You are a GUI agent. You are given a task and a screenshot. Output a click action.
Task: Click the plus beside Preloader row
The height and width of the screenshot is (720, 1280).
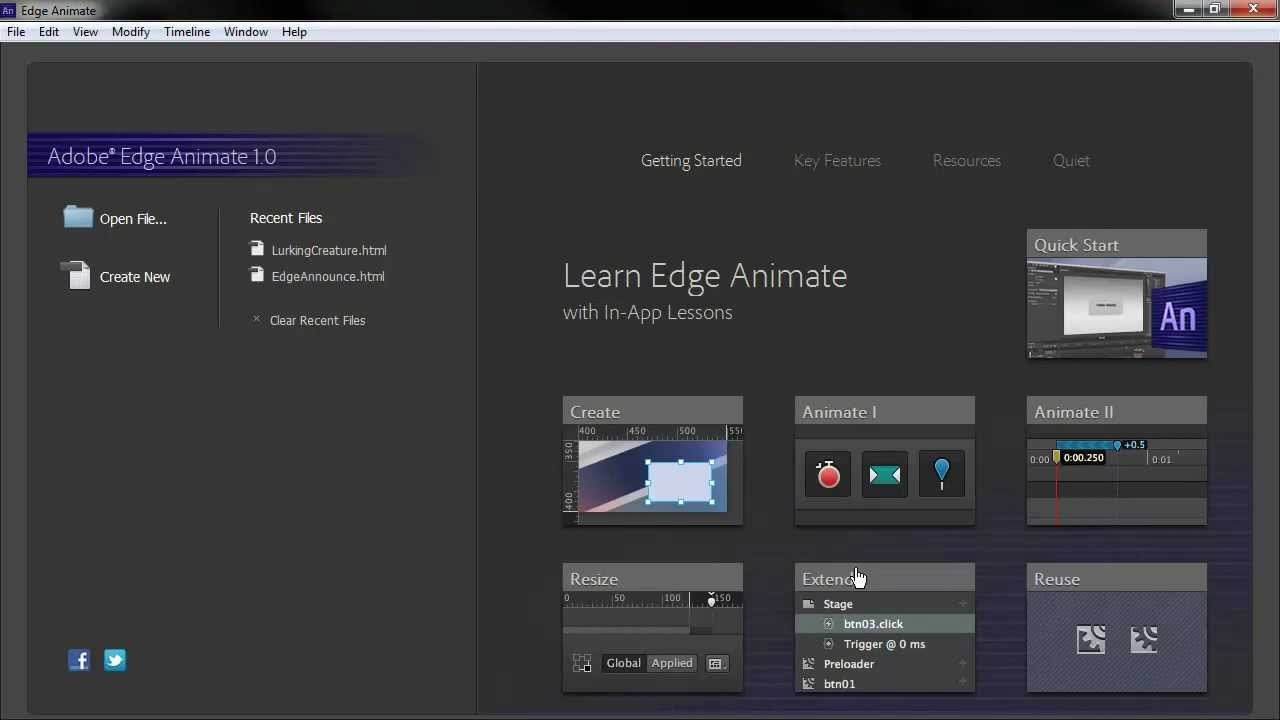pos(963,663)
